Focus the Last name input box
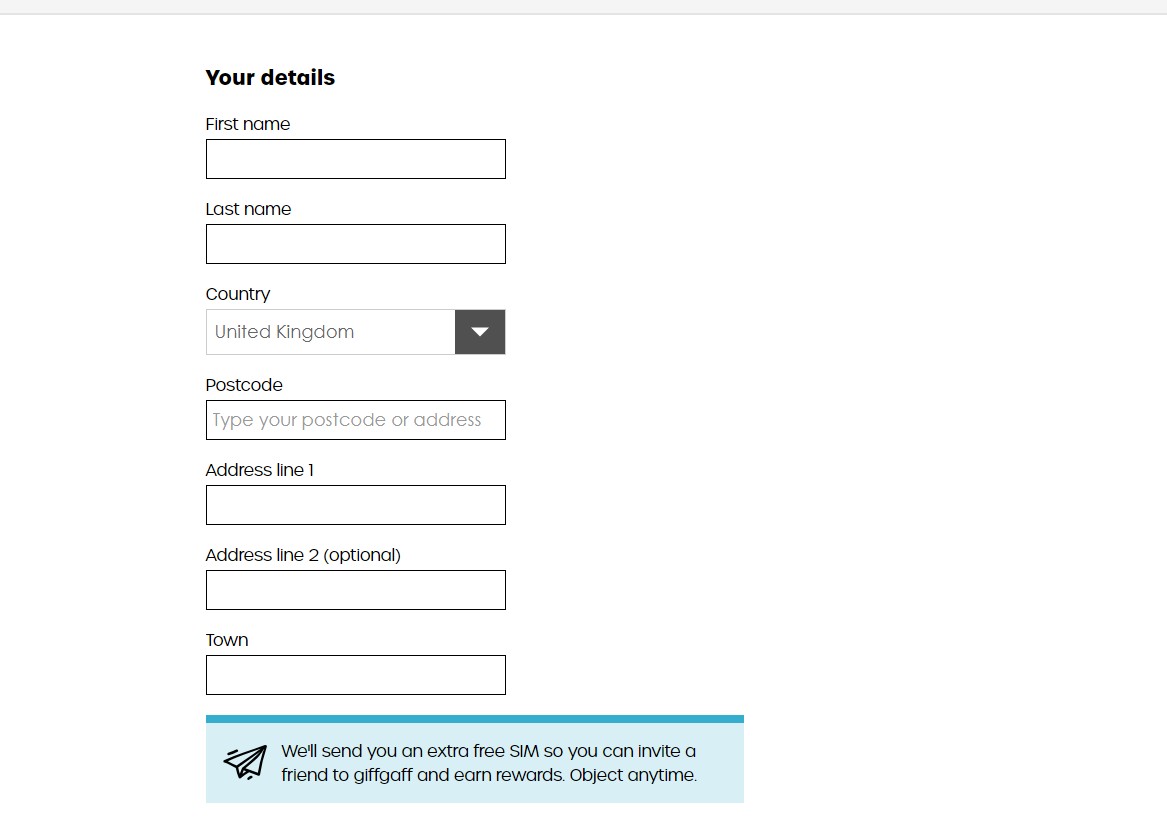Viewport: 1167px width, 819px height. click(x=356, y=244)
